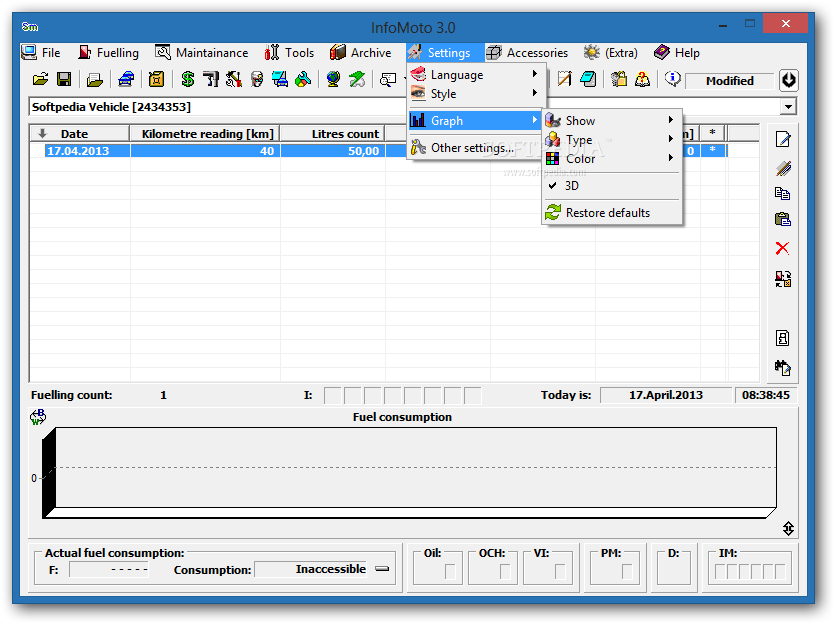835x624 pixels.
Task: Click the 3D fuel consumption graph area
Action: [409, 472]
